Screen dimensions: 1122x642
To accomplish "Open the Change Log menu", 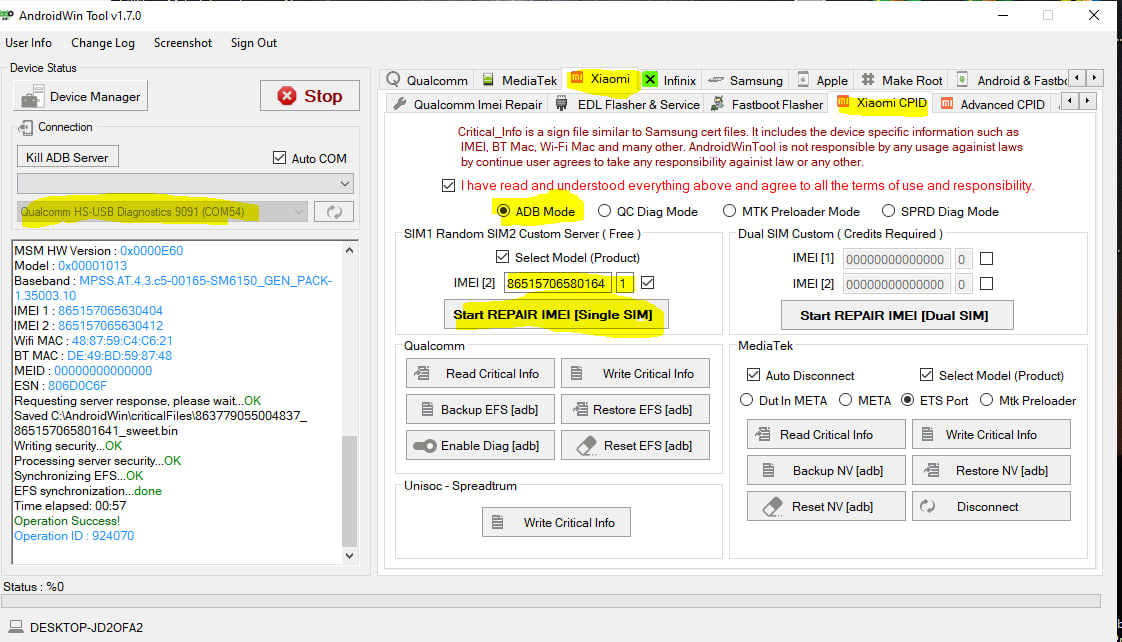I will (103, 43).
